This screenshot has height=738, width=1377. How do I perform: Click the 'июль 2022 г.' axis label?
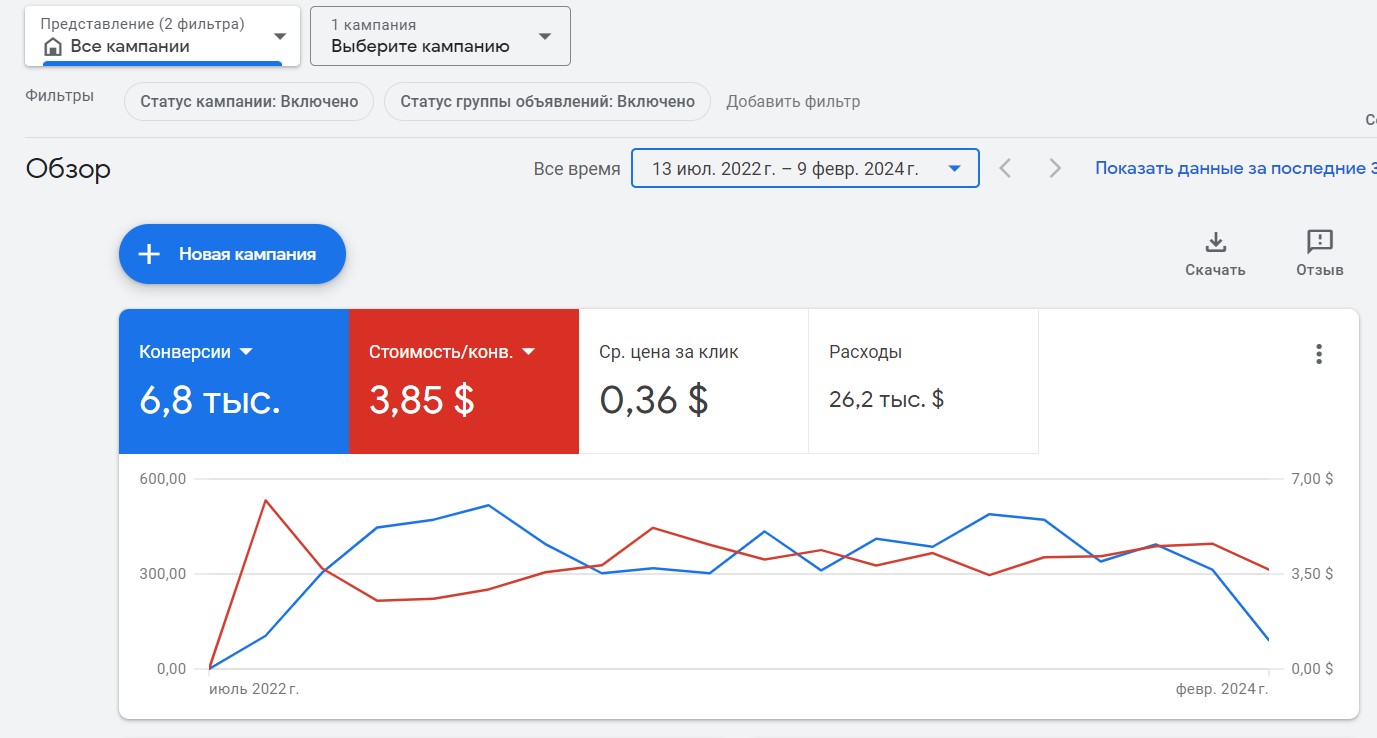(x=254, y=689)
